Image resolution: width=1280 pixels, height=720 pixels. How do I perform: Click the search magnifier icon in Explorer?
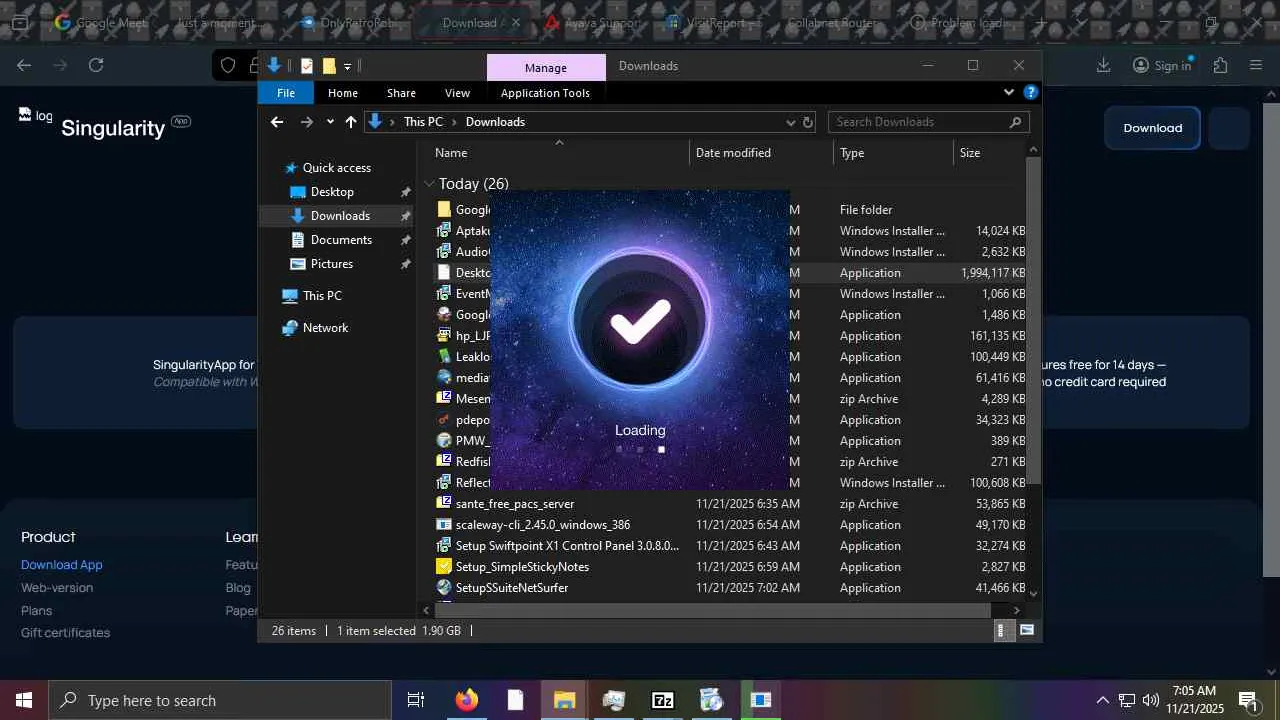[x=1015, y=122]
